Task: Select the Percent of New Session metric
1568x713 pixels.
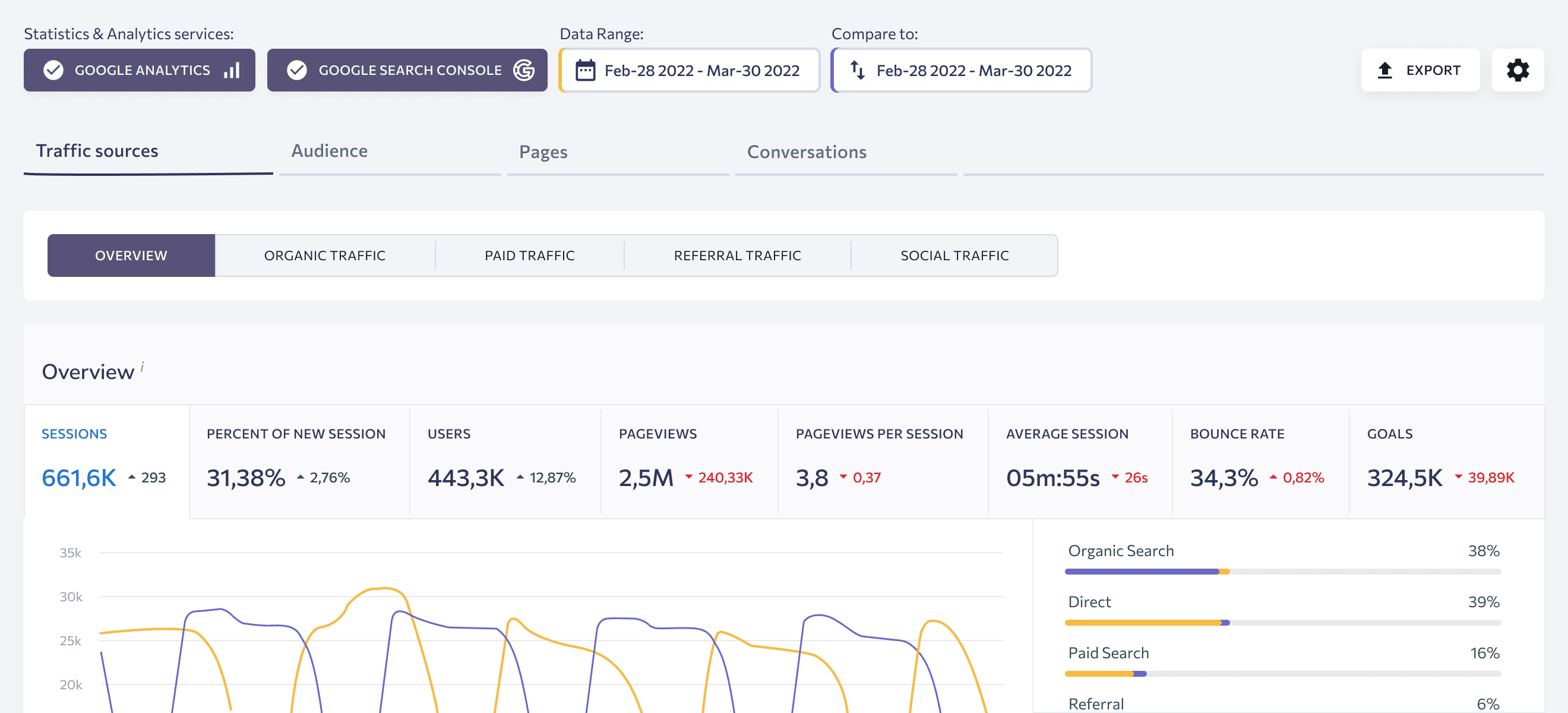Action: [299, 461]
